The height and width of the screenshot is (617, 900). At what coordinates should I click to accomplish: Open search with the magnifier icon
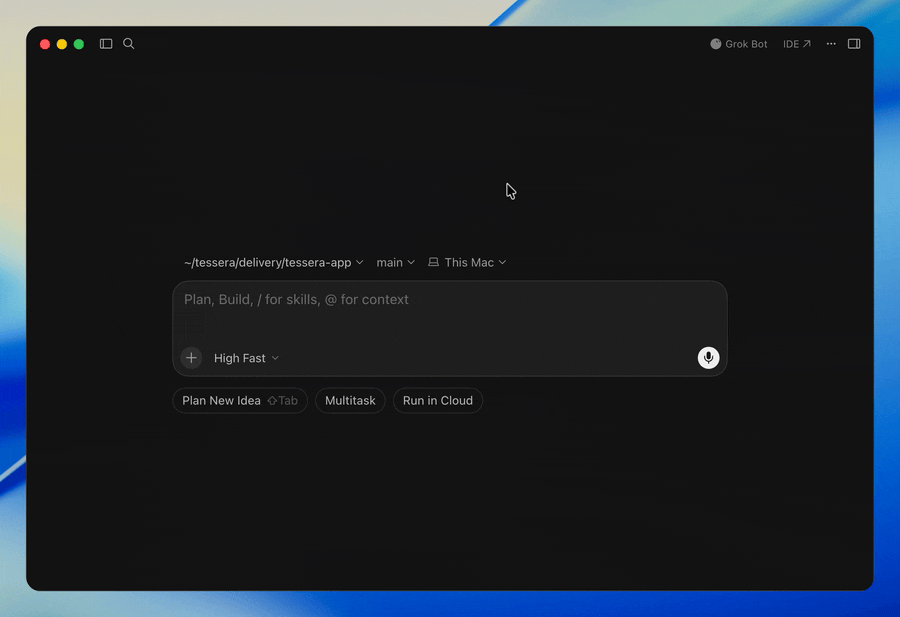click(x=129, y=44)
